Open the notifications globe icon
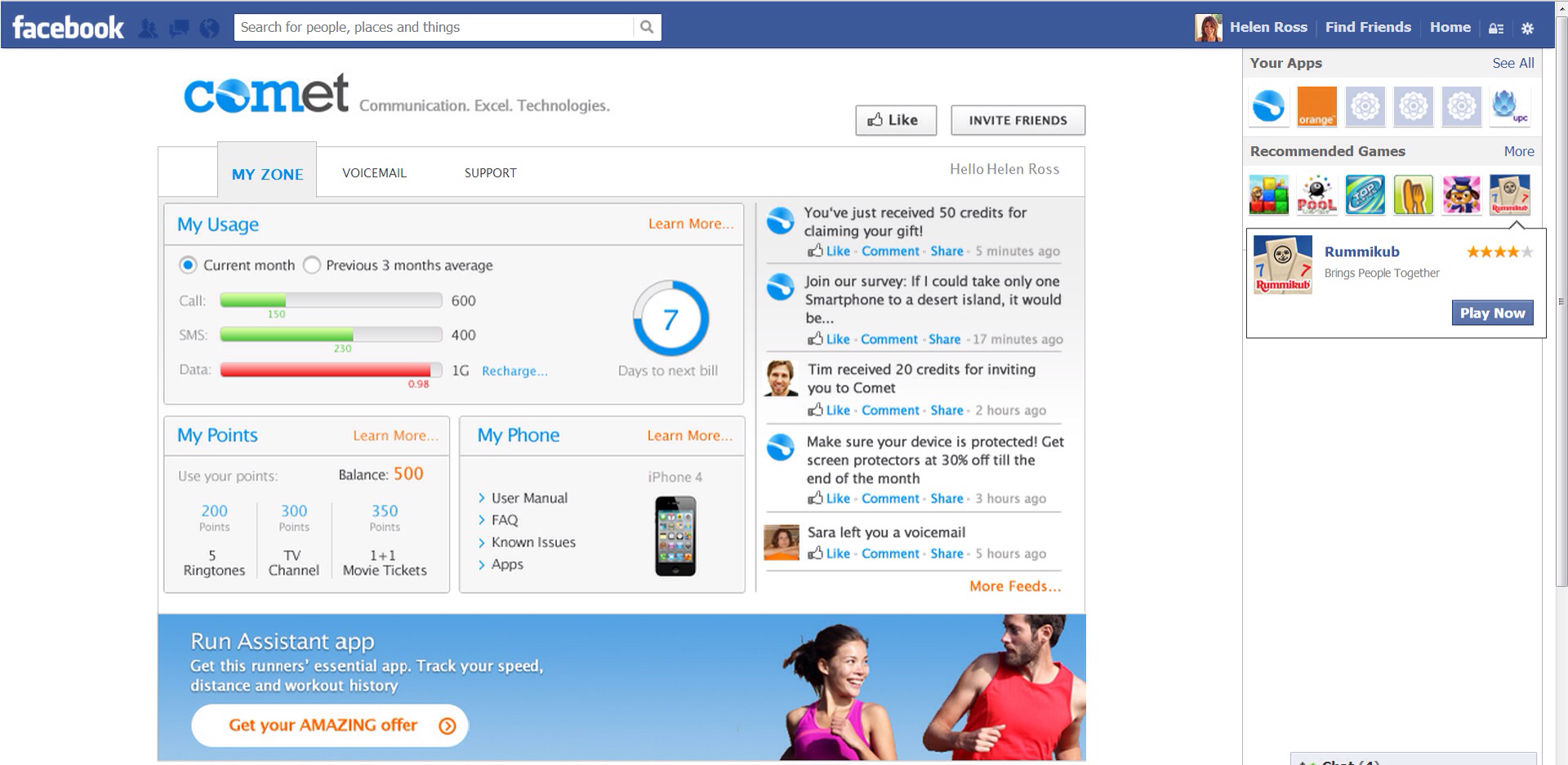Screen dimensions: 1568x765 [x=210, y=29]
